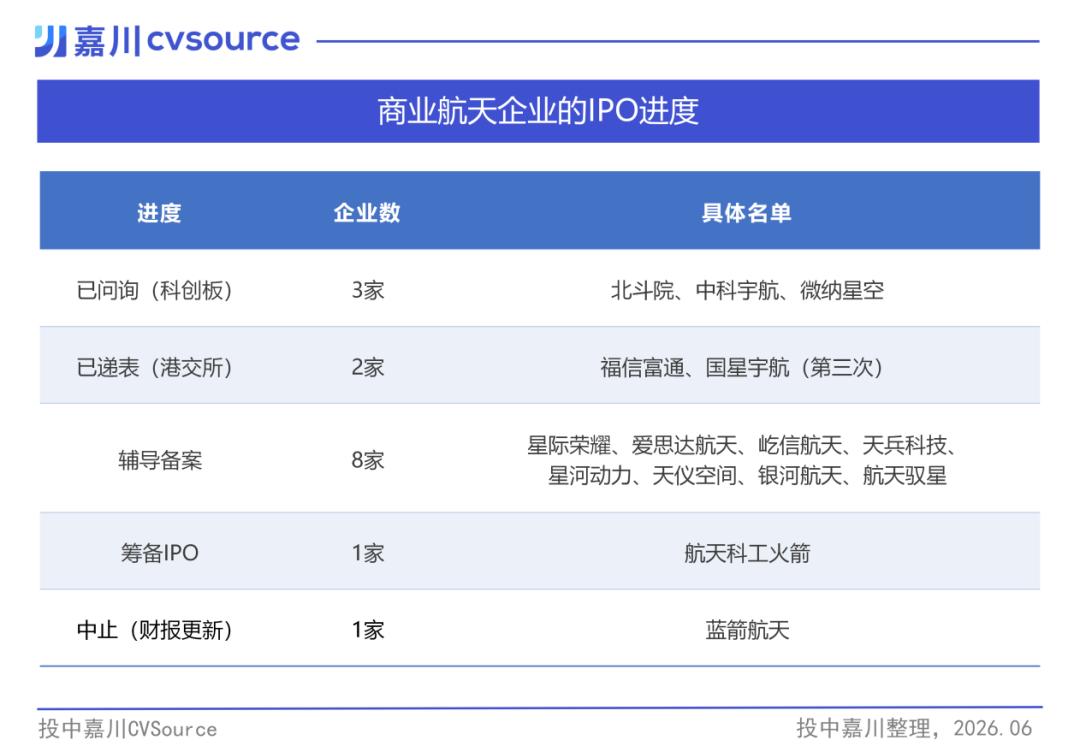Click the 2家 count cell
The width and height of the screenshot is (1080, 752).
368,367
